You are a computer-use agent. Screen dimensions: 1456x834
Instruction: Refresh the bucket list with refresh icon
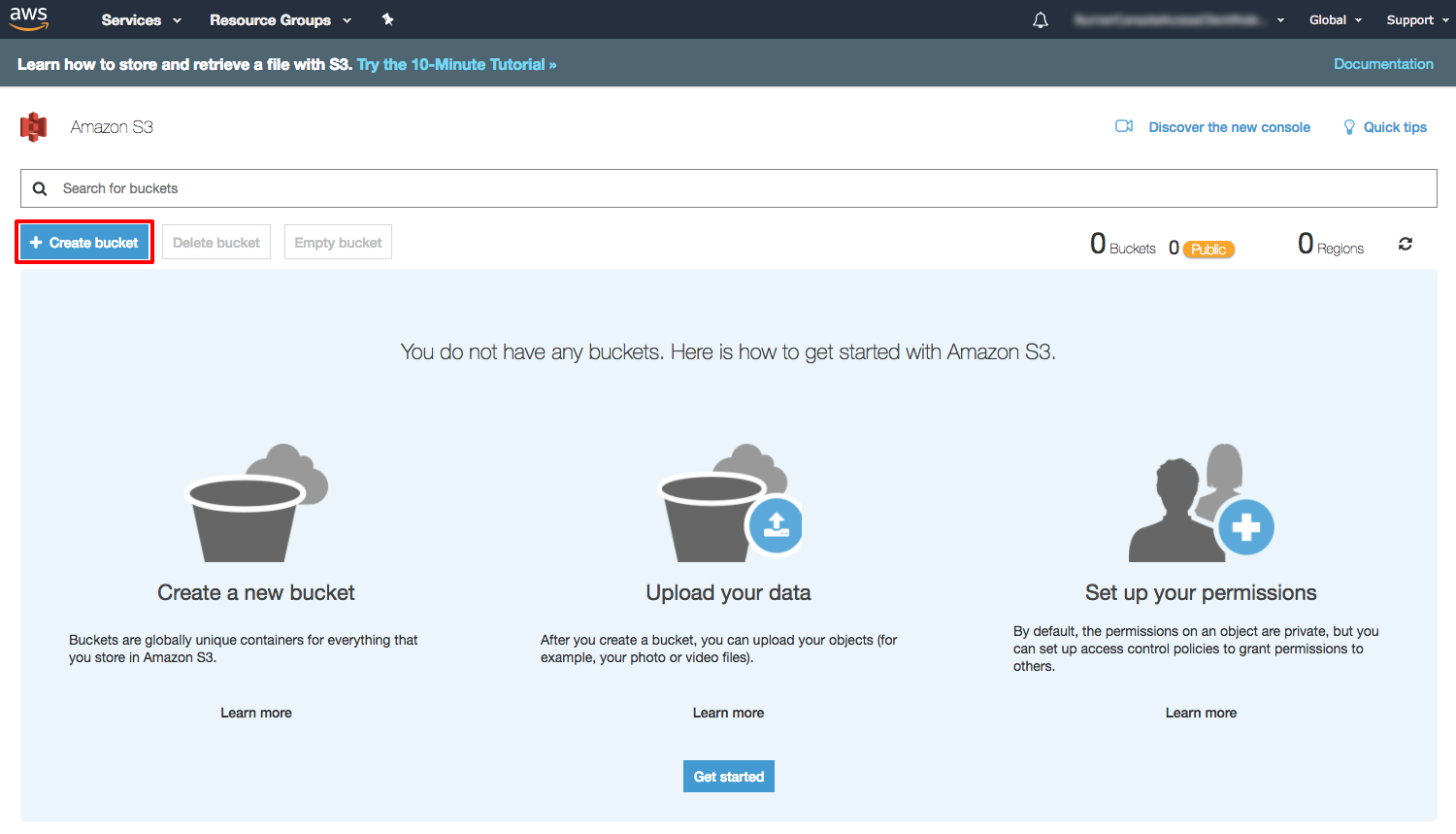point(1405,244)
